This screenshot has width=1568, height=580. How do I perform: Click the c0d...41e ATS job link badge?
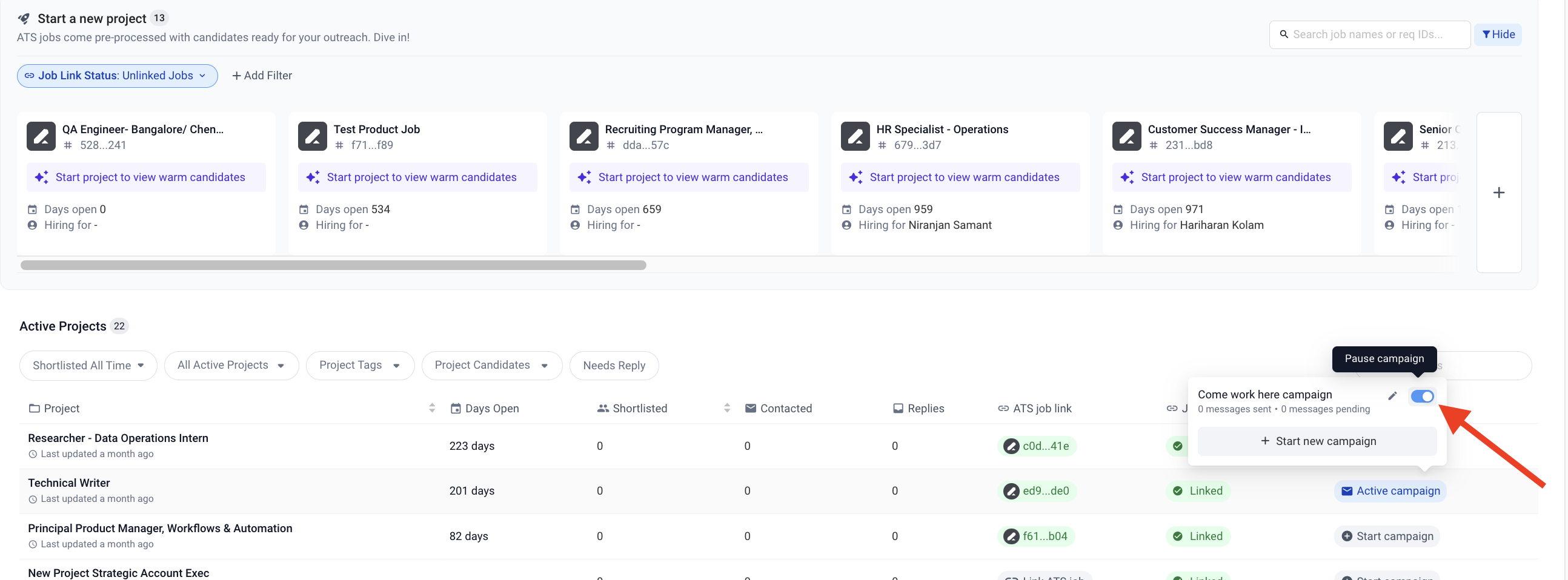[x=1037, y=446]
